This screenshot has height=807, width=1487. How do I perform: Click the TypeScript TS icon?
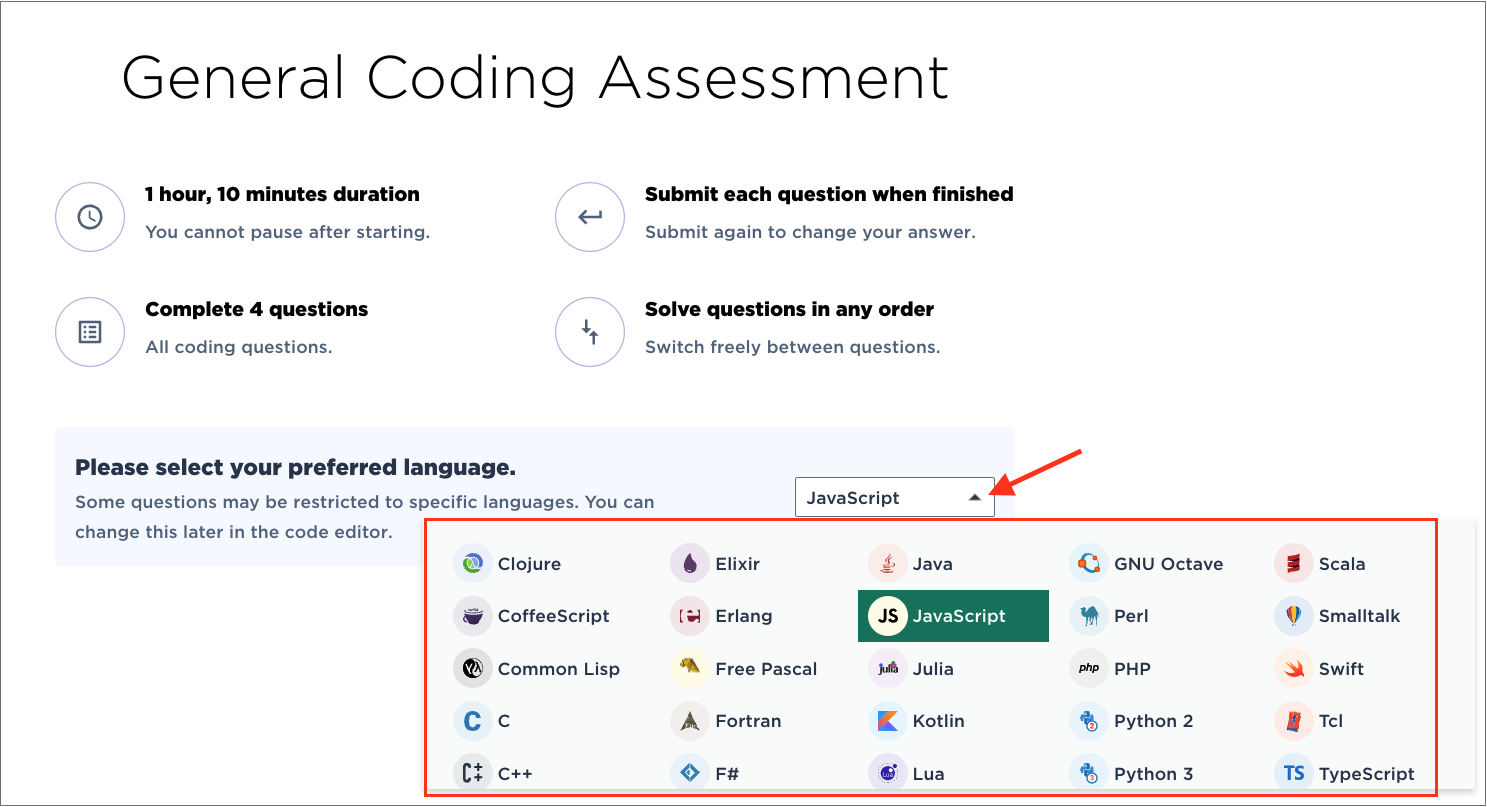point(1293,773)
